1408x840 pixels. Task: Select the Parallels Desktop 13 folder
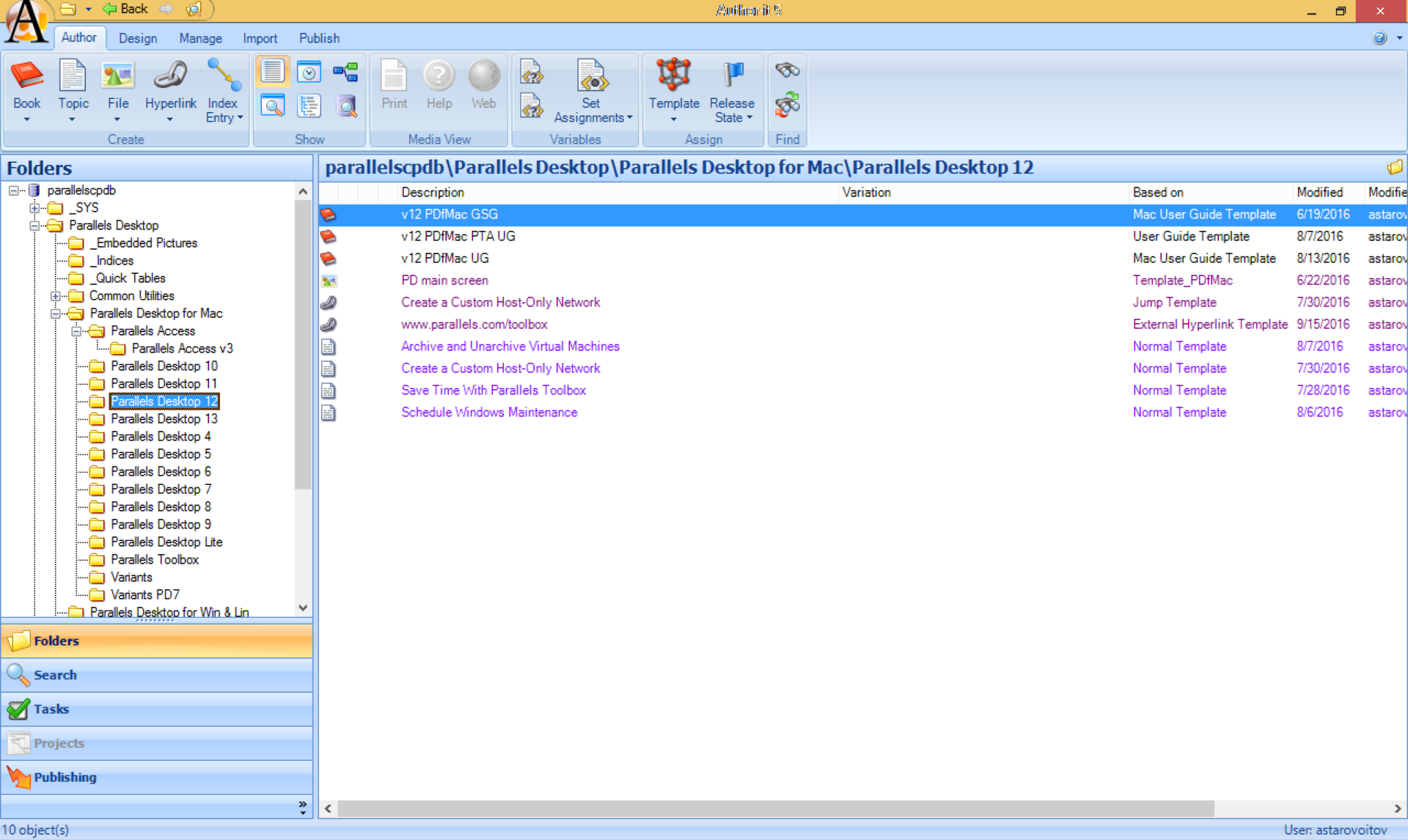tap(164, 419)
